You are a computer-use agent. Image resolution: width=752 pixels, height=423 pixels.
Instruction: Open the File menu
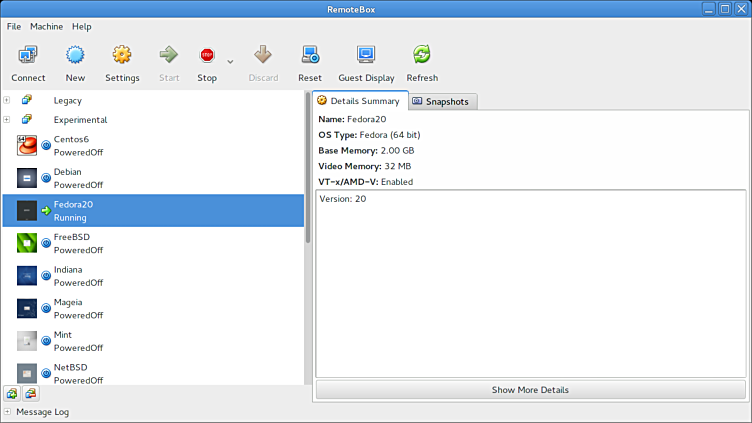click(14, 26)
